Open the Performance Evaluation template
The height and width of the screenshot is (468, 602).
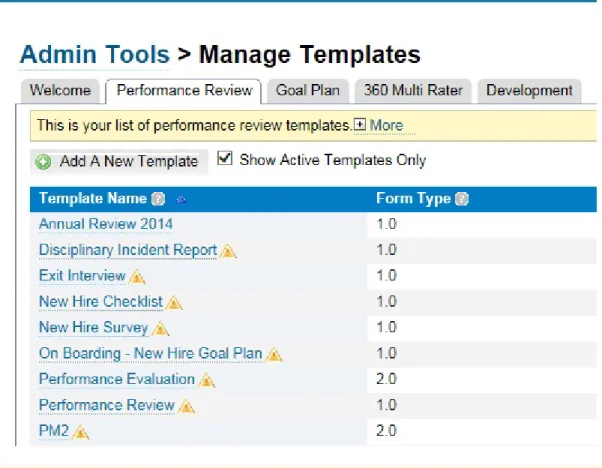click(x=117, y=379)
